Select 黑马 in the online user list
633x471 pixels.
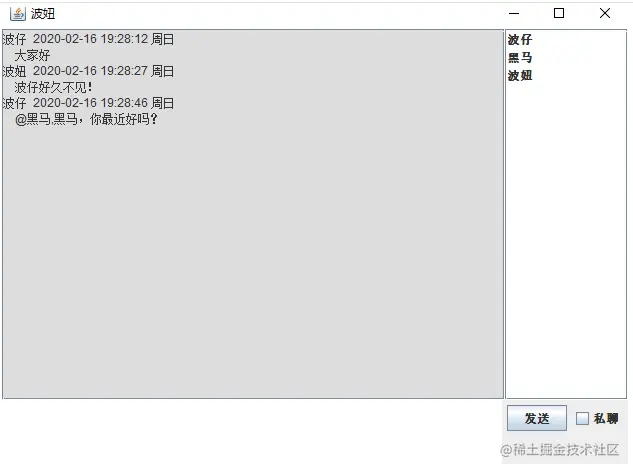(520, 58)
